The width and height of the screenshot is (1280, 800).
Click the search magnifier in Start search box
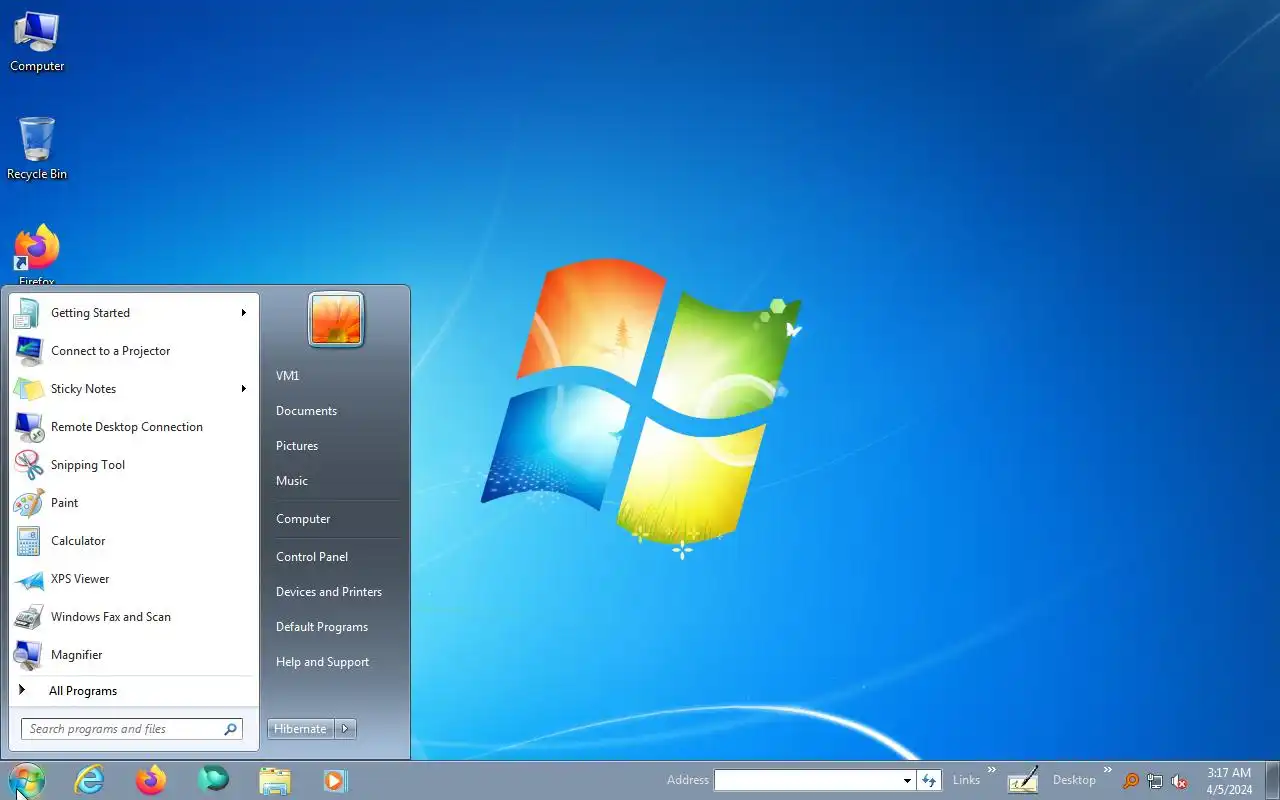click(230, 729)
